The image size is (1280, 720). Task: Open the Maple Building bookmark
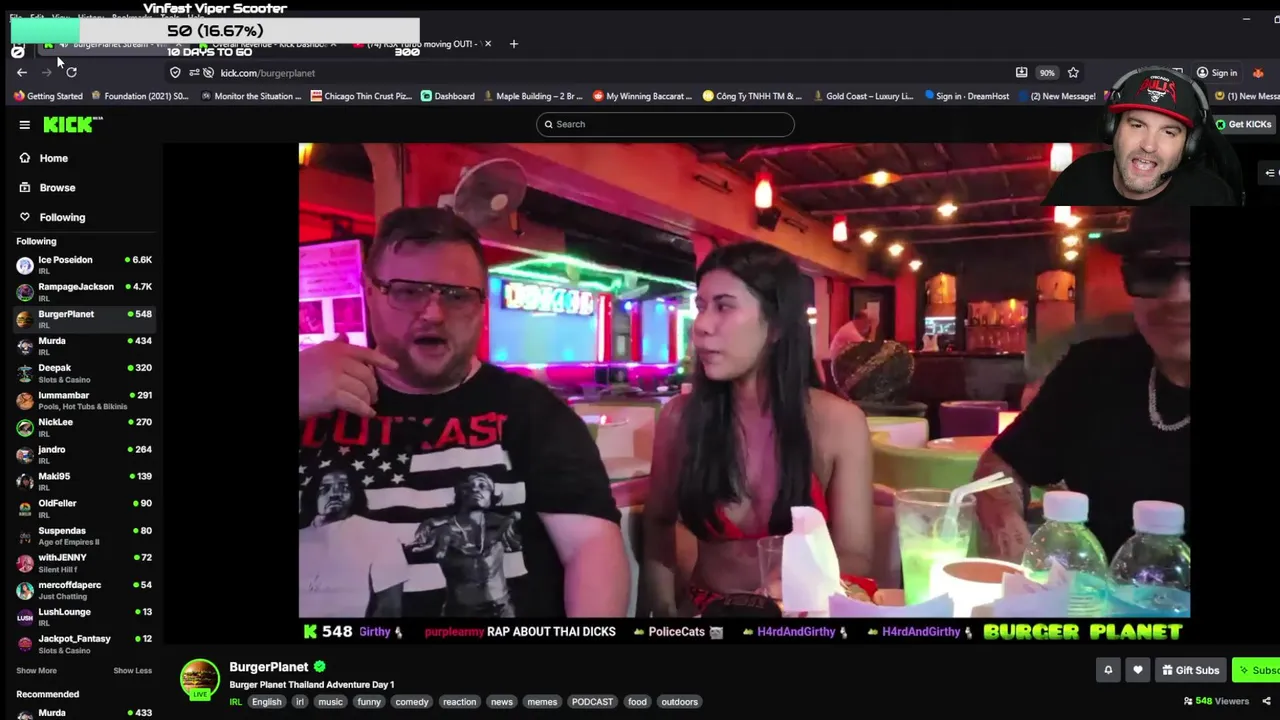click(532, 96)
